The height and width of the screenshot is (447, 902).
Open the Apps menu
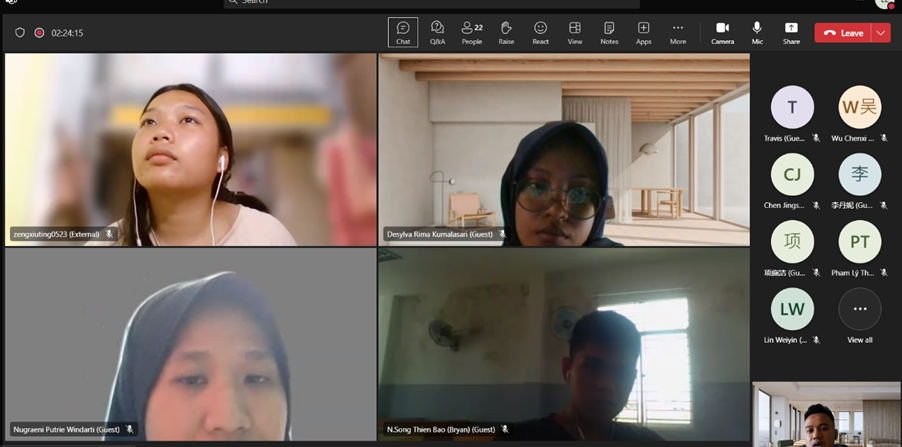point(644,32)
